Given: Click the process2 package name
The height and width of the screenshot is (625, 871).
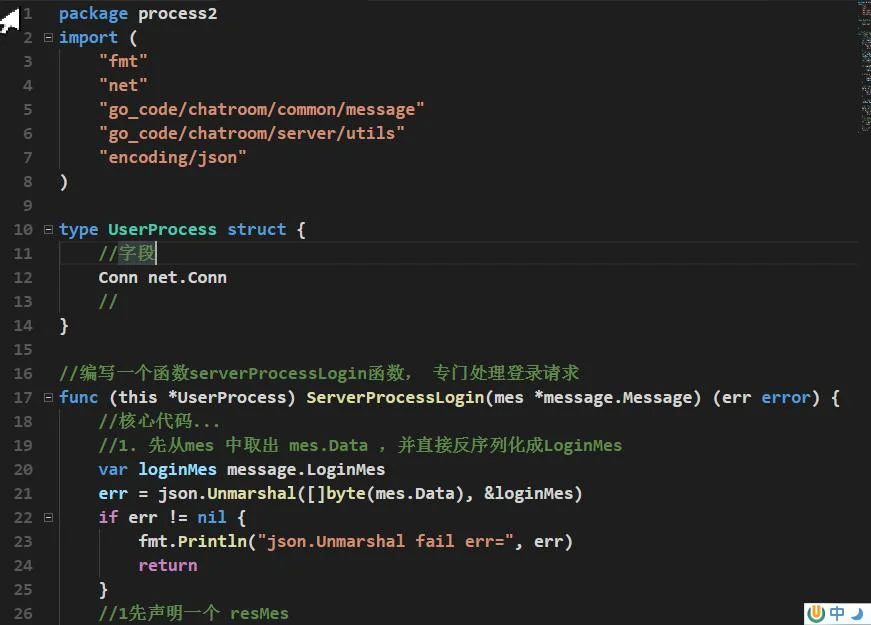Looking at the screenshot, I should pos(177,14).
